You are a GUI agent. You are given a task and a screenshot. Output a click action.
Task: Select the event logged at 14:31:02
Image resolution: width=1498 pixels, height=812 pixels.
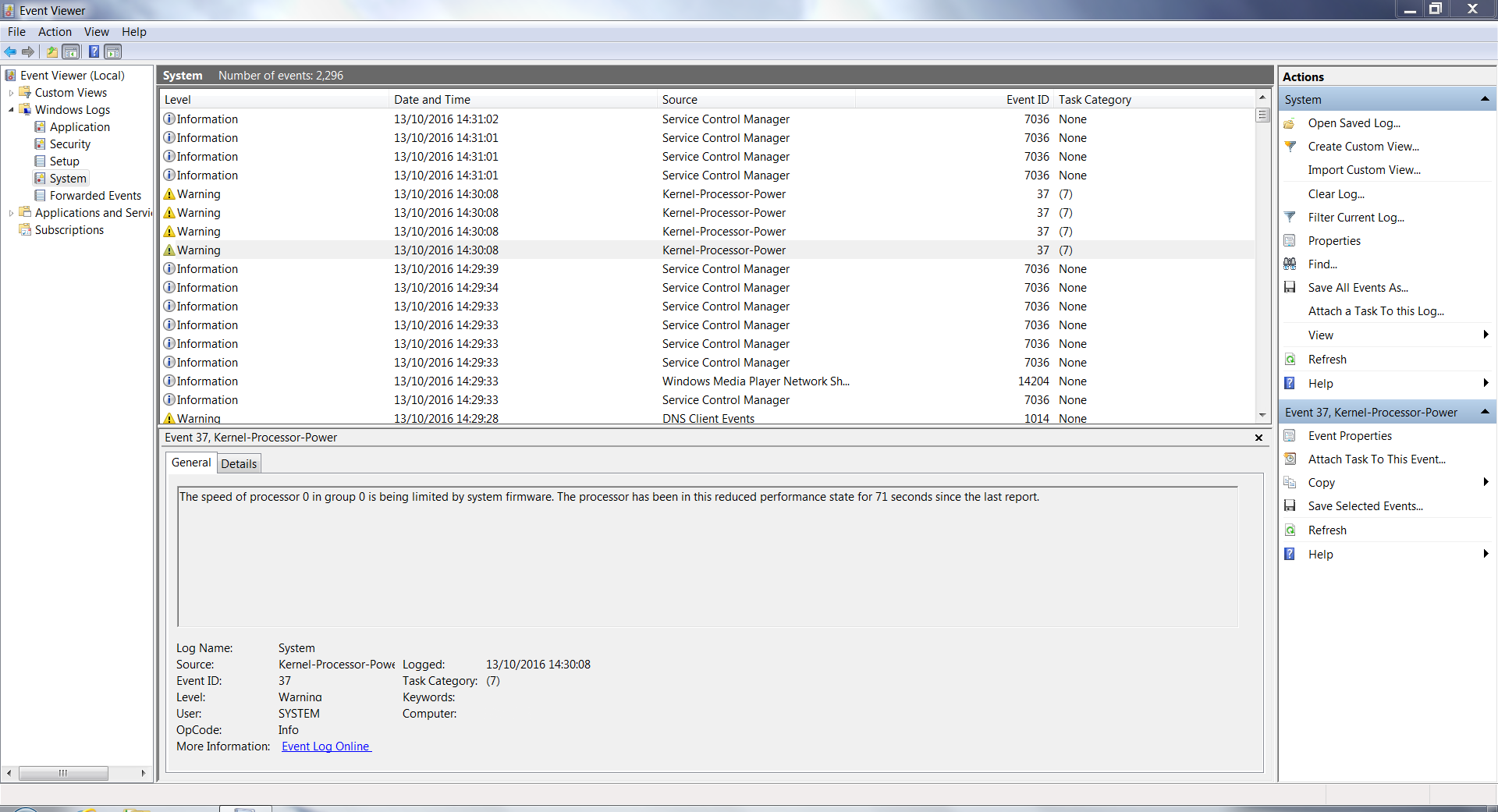pyautogui.click(x=708, y=119)
